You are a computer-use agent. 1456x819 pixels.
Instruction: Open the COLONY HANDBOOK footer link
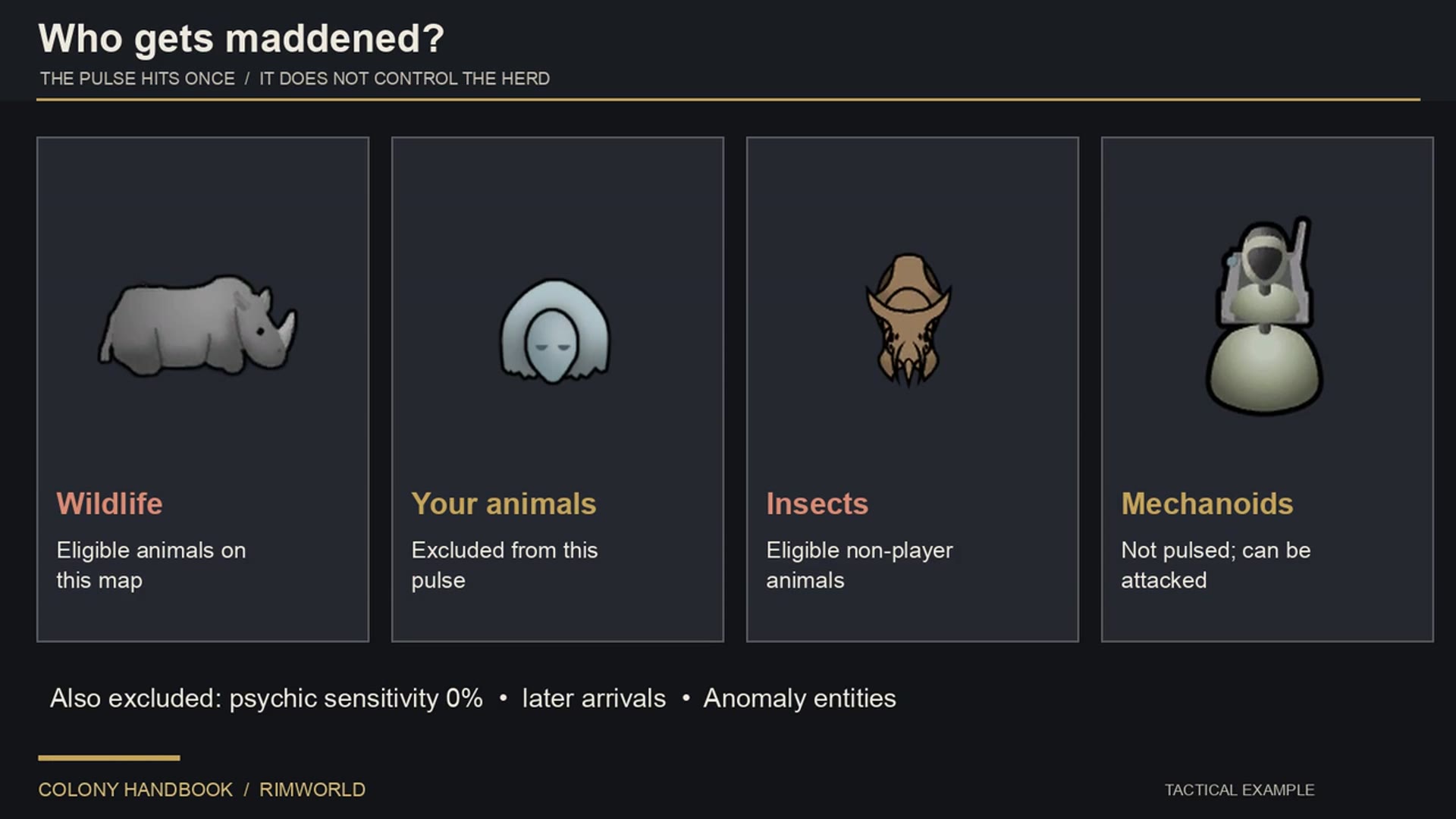click(136, 789)
